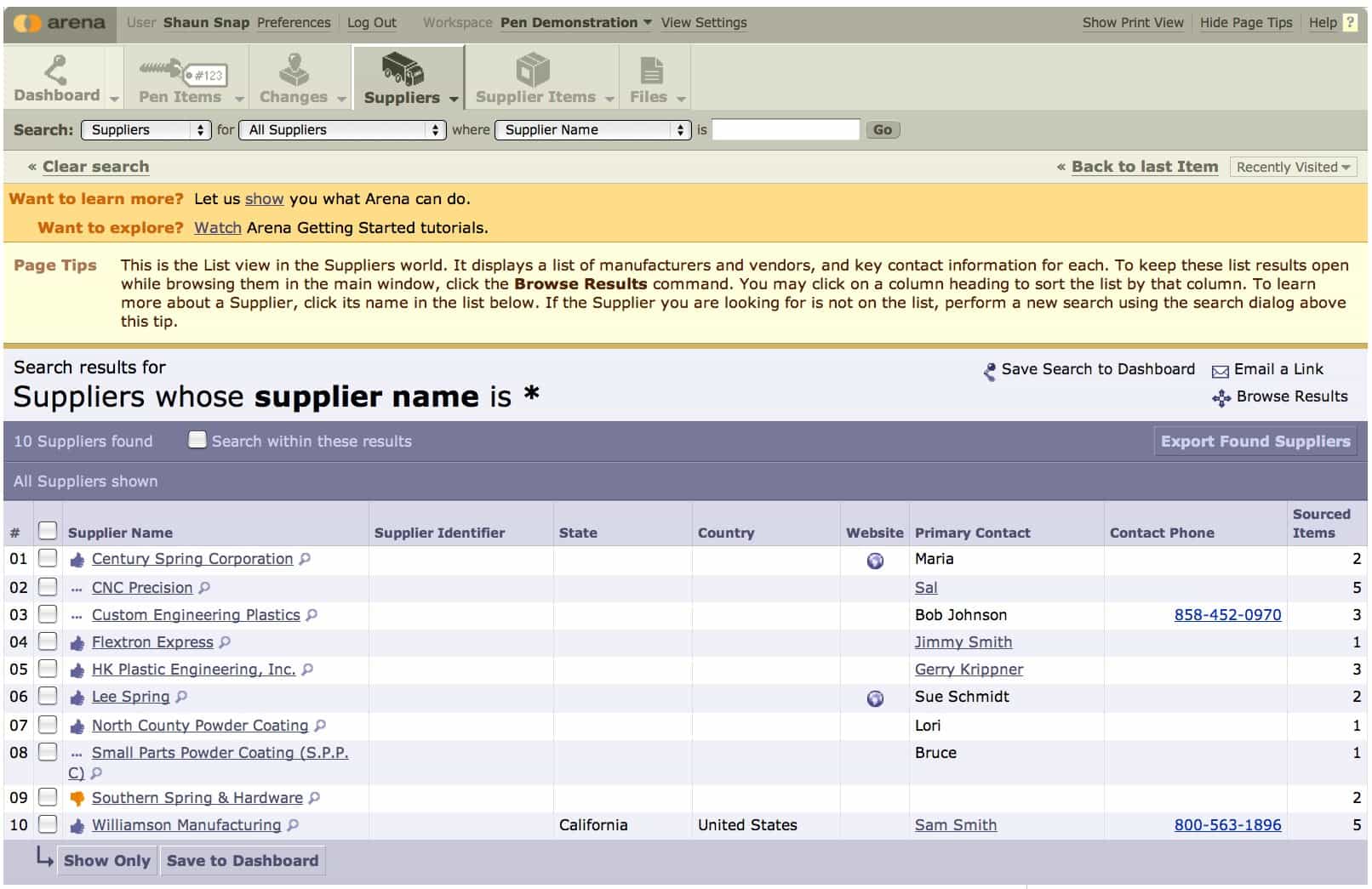Click Save Search to Dashboard pin icon
Image resolution: width=1372 pixels, height=889 pixels.
989,371
